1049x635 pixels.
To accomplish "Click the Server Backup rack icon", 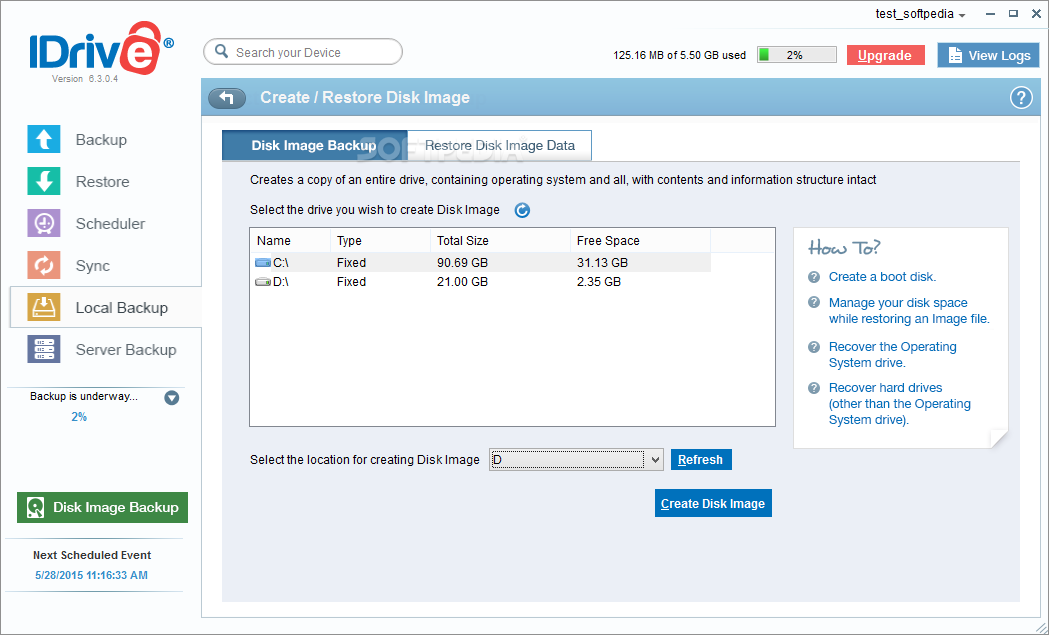I will (x=43, y=349).
